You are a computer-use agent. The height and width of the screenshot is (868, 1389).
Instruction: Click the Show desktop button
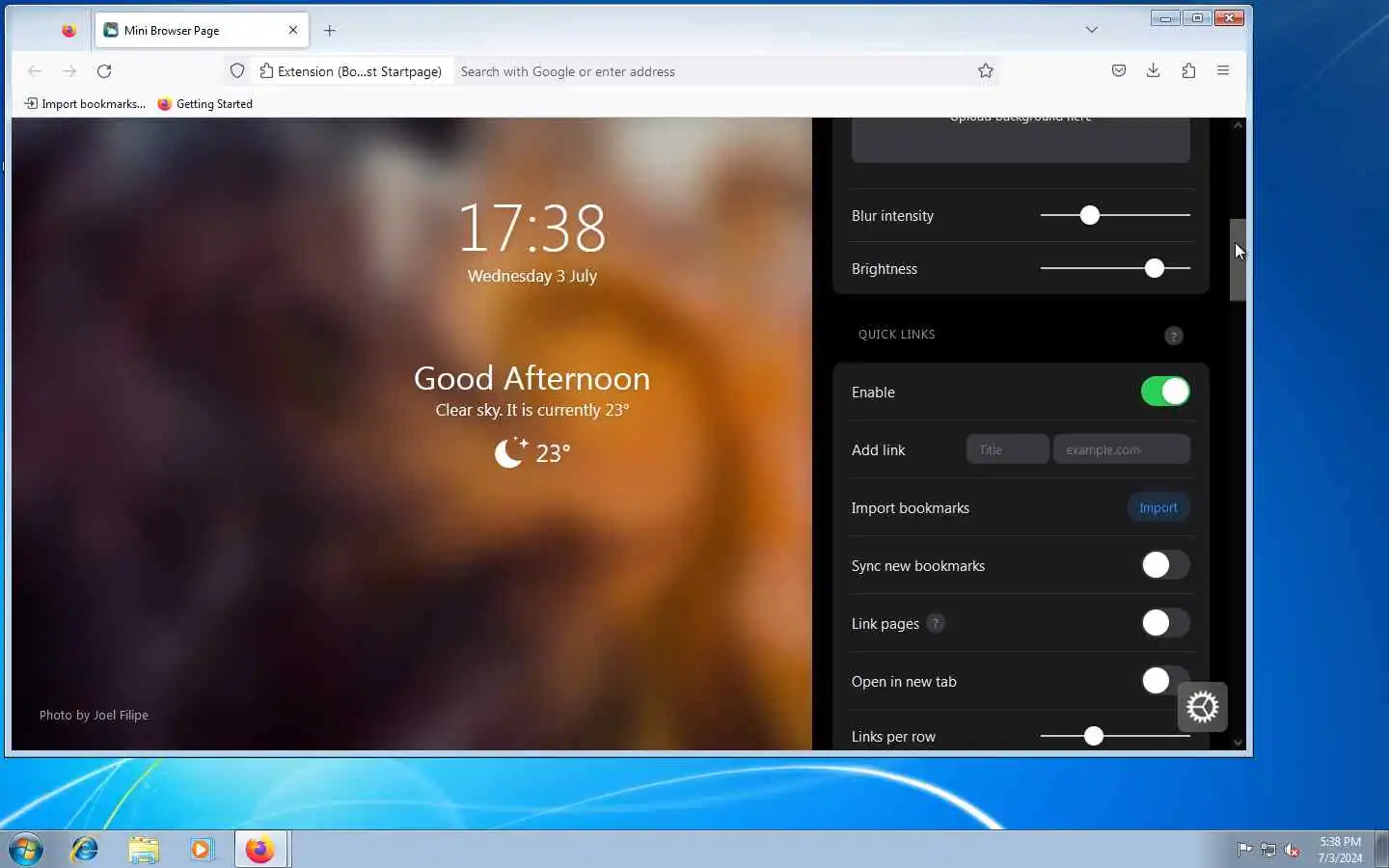[1381, 850]
